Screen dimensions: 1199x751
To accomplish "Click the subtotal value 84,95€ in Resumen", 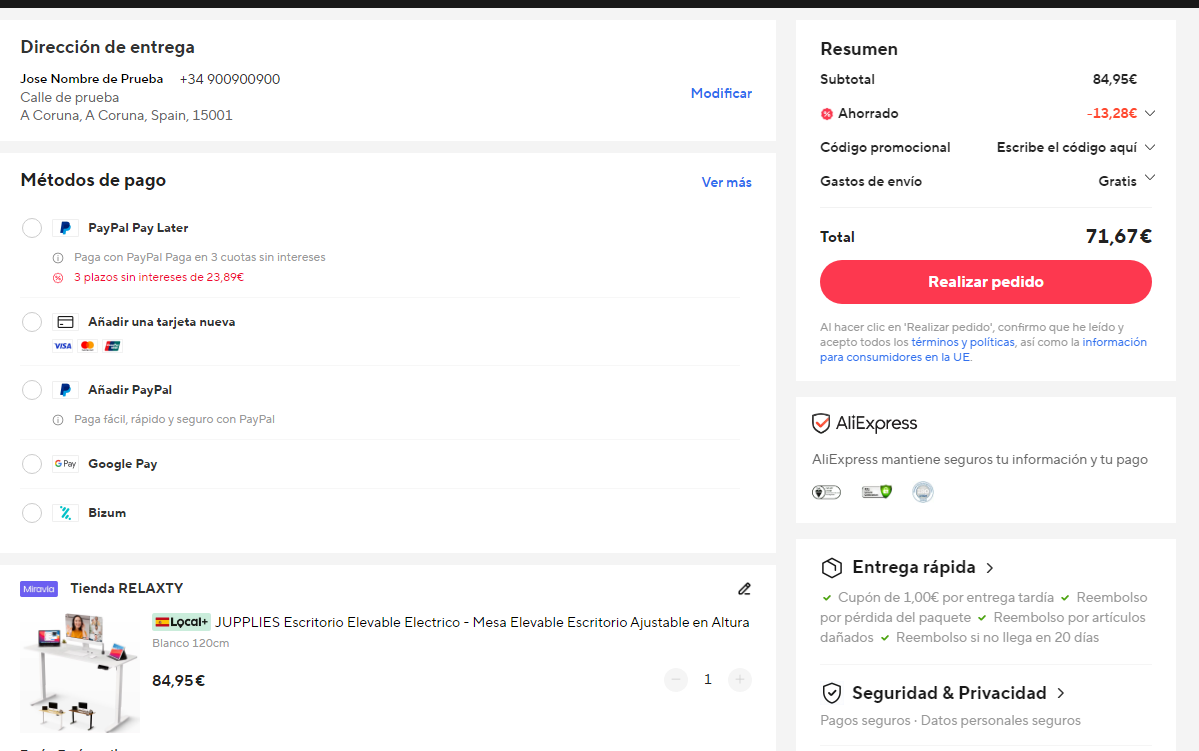I will 1115,80.
